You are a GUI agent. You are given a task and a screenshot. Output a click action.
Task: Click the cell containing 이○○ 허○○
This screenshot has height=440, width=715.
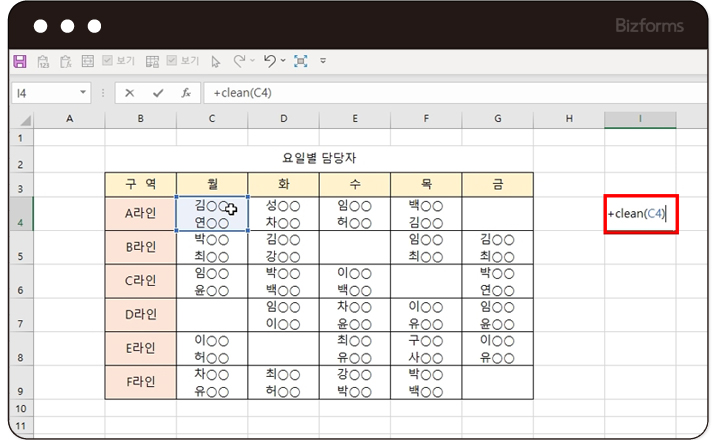point(212,349)
